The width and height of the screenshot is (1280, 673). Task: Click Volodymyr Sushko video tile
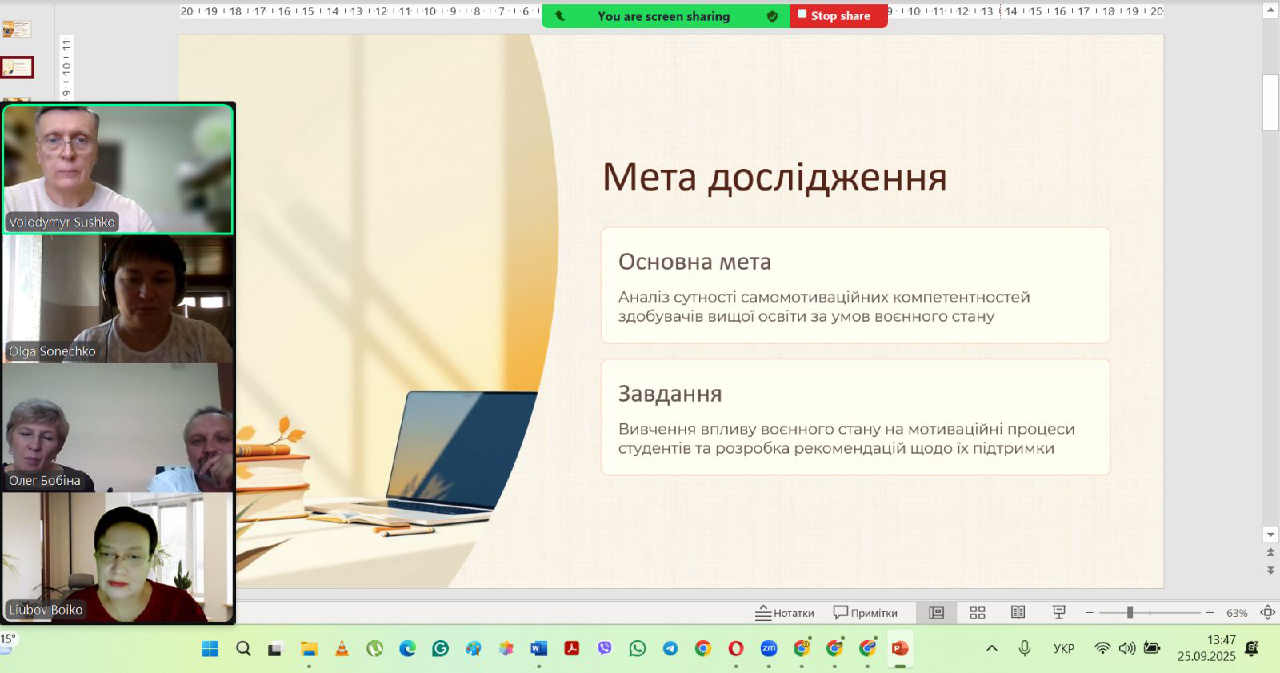[x=118, y=168]
